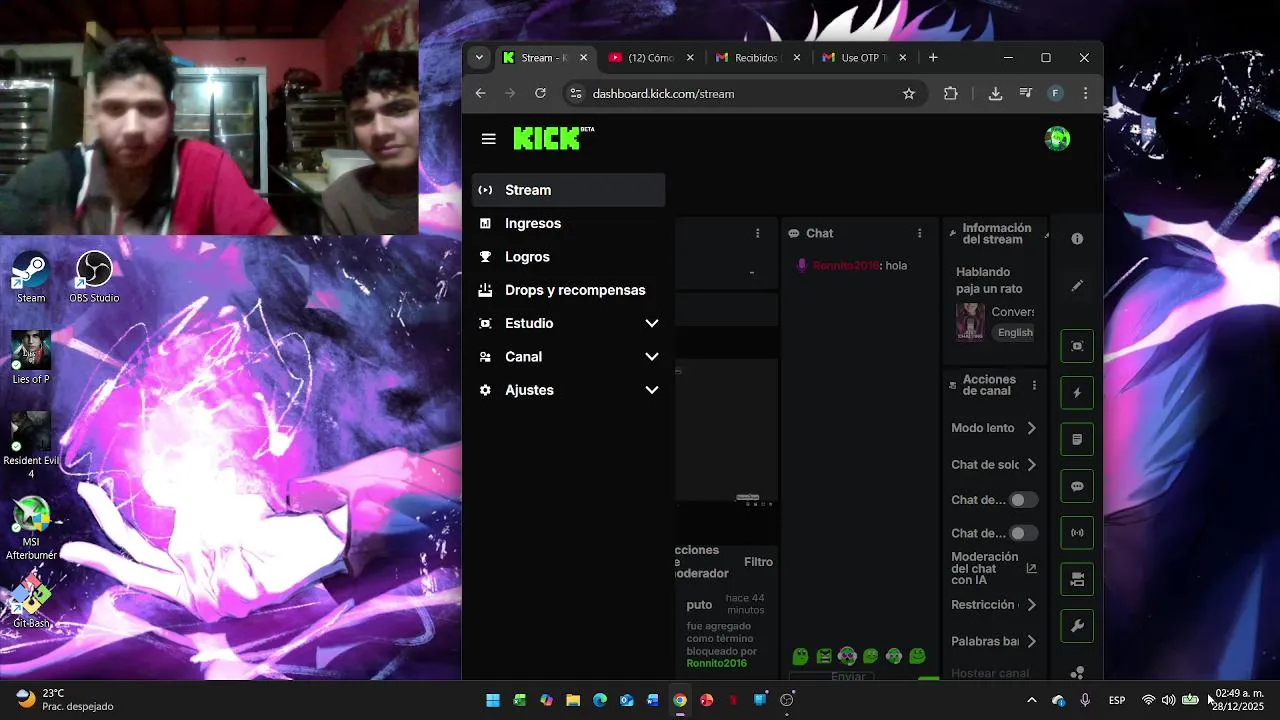
Task: Open Chrome profile F icon
Action: pos(1055,93)
